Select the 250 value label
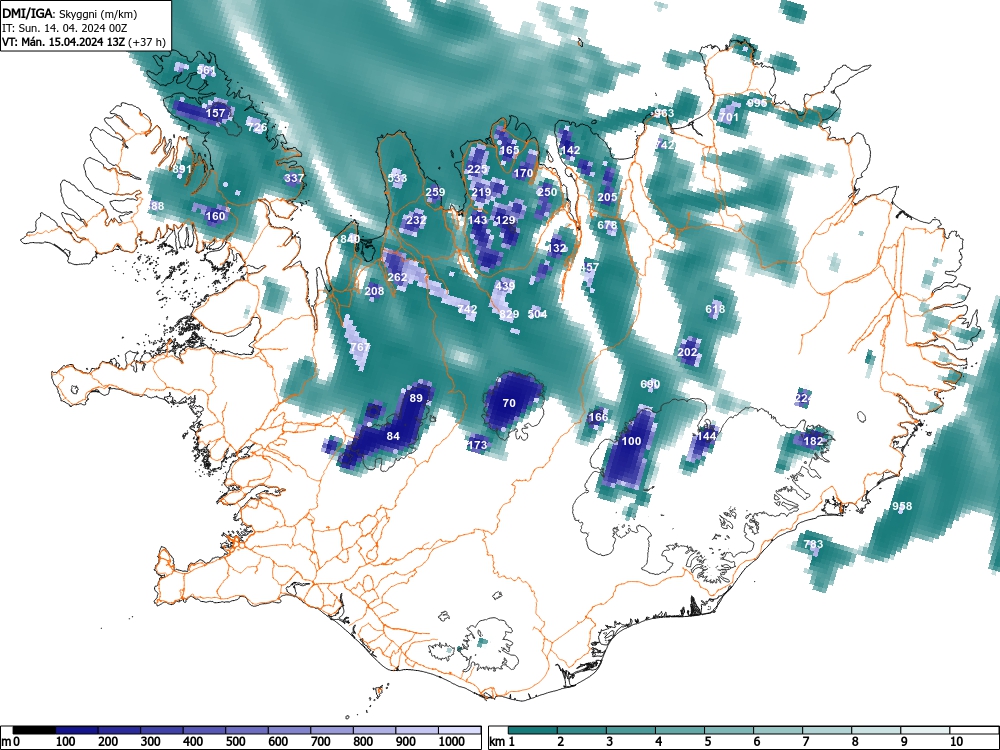1000x750 pixels. tap(547, 192)
